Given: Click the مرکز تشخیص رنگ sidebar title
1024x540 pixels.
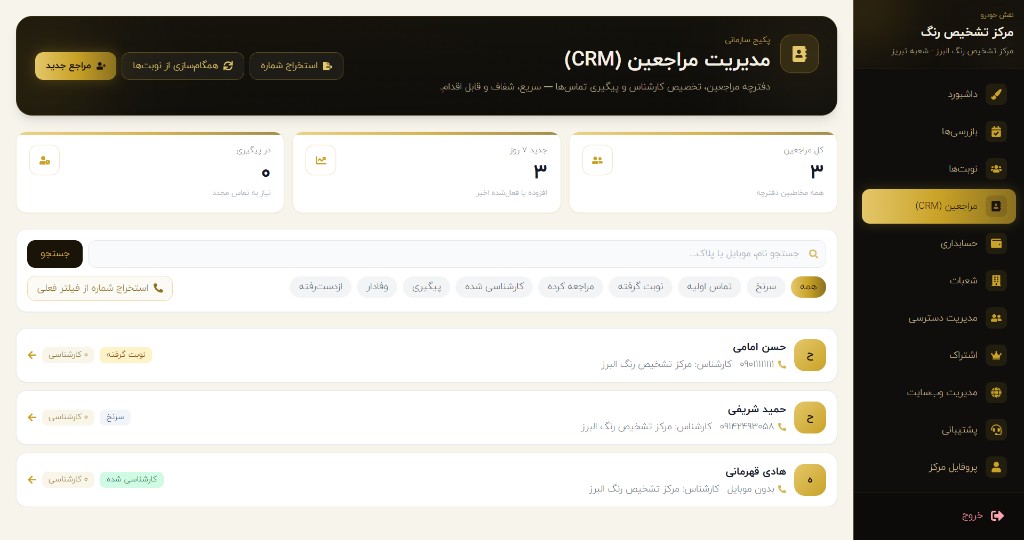Looking at the screenshot, I should click(967, 32).
